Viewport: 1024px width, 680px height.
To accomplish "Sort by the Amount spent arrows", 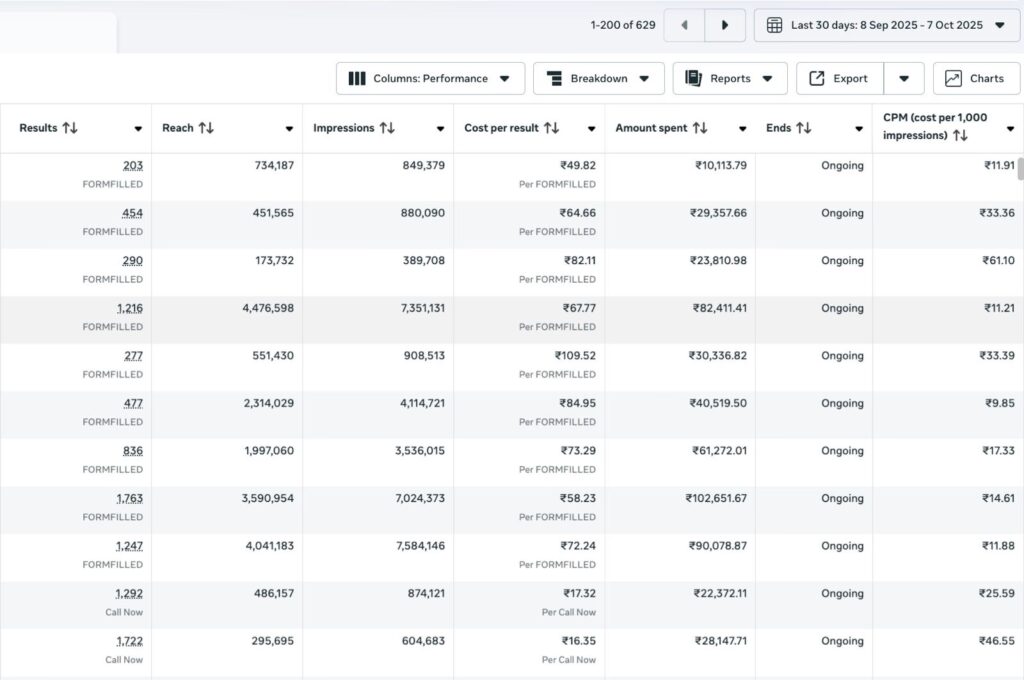I will [700, 128].
